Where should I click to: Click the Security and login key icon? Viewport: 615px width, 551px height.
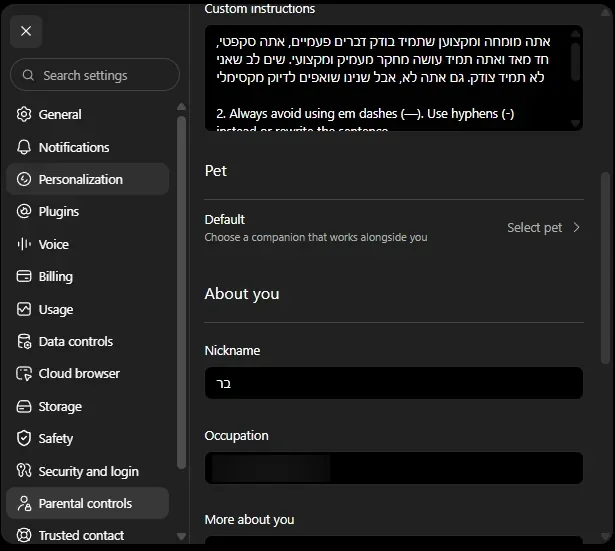tap(24, 470)
